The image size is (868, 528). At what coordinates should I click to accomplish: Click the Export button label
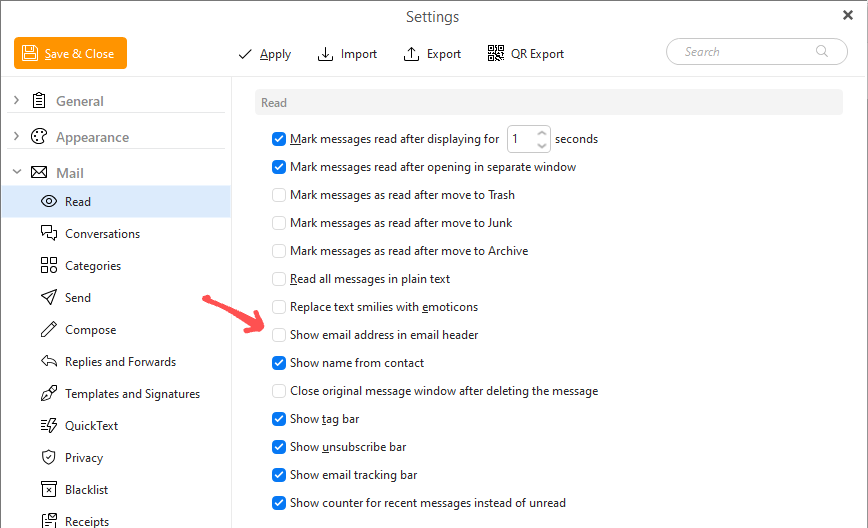[x=443, y=54]
